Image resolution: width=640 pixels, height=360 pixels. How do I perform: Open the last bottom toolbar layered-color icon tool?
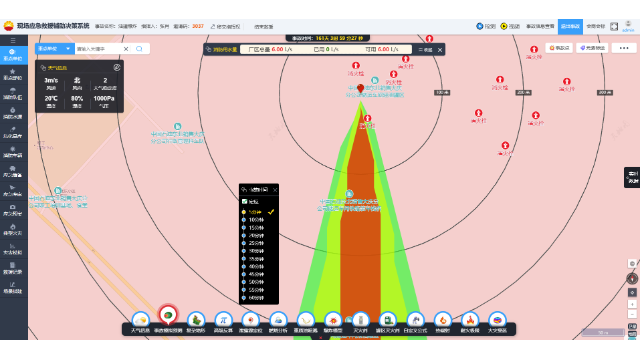click(x=497, y=320)
